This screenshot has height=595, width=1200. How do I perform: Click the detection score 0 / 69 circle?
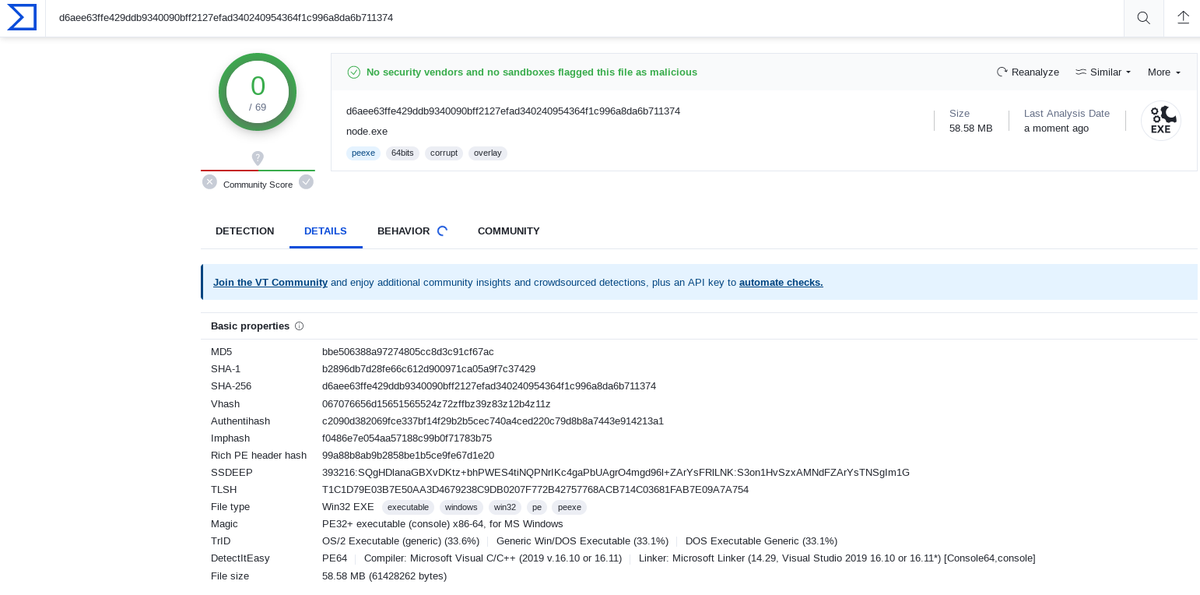point(258,92)
